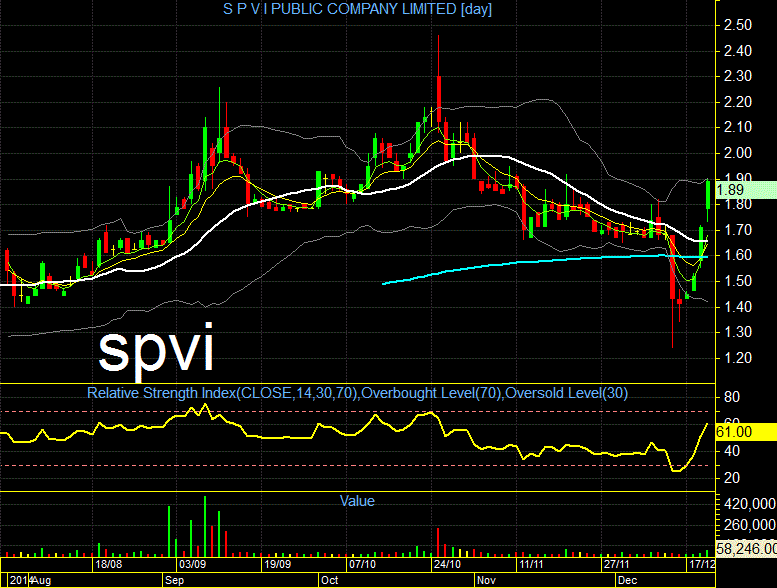Image resolution: width=777 pixels, height=588 pixels.
Task: Click the 1.70 price axis label
Action: coord(738,230)
